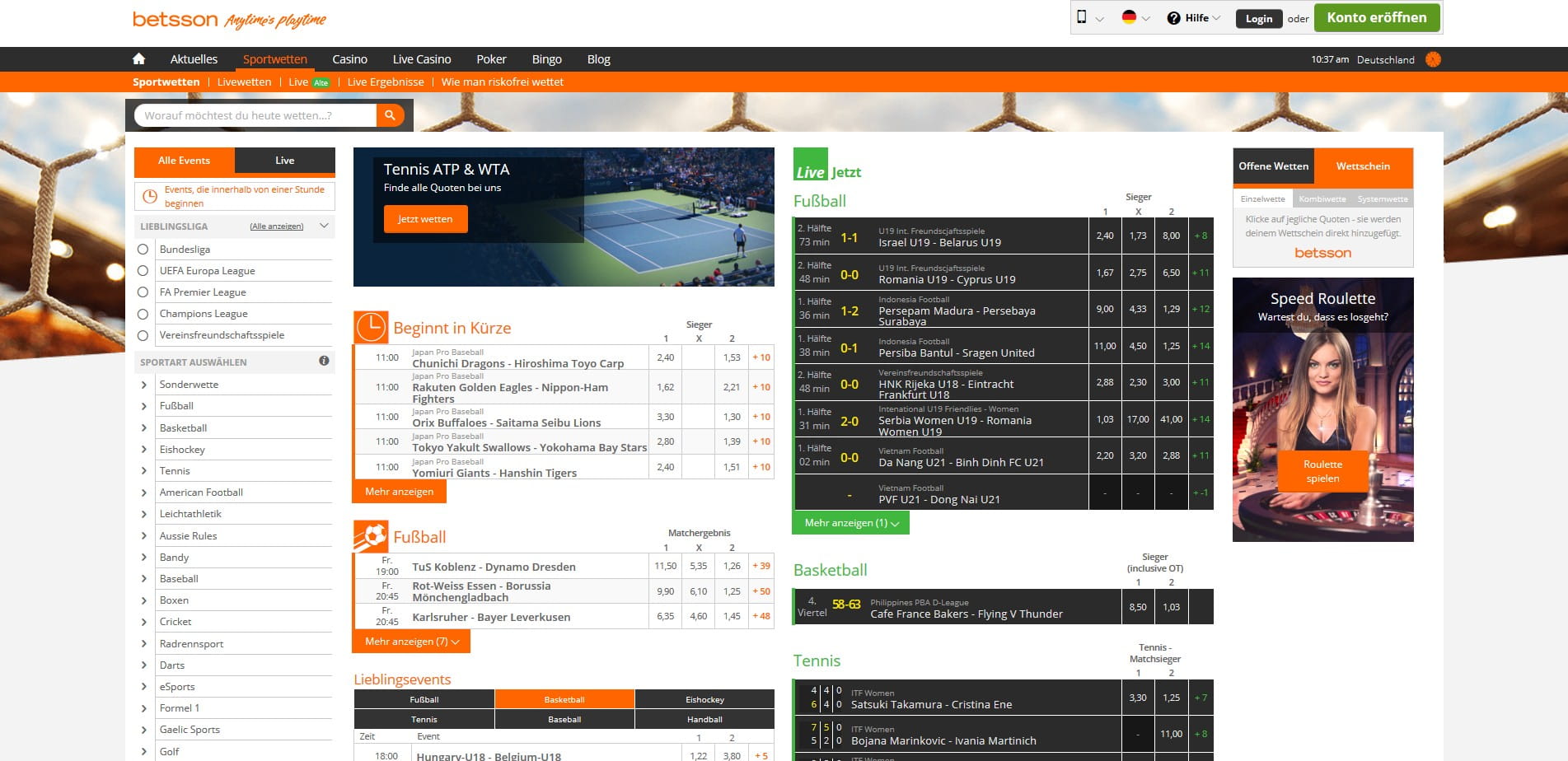Select the Bundesliga radio button
Screen dimensions: 1568x761
click(x=143, y=249)
